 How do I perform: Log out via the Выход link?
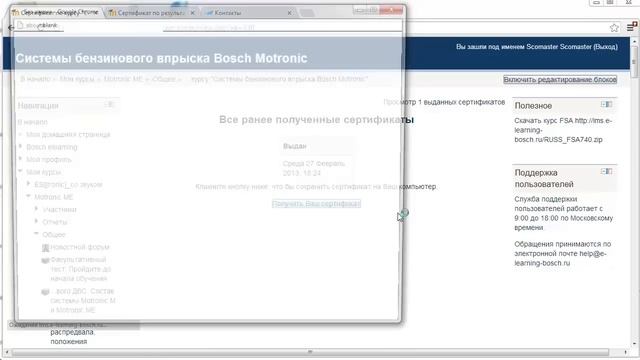tap(605, 47)
